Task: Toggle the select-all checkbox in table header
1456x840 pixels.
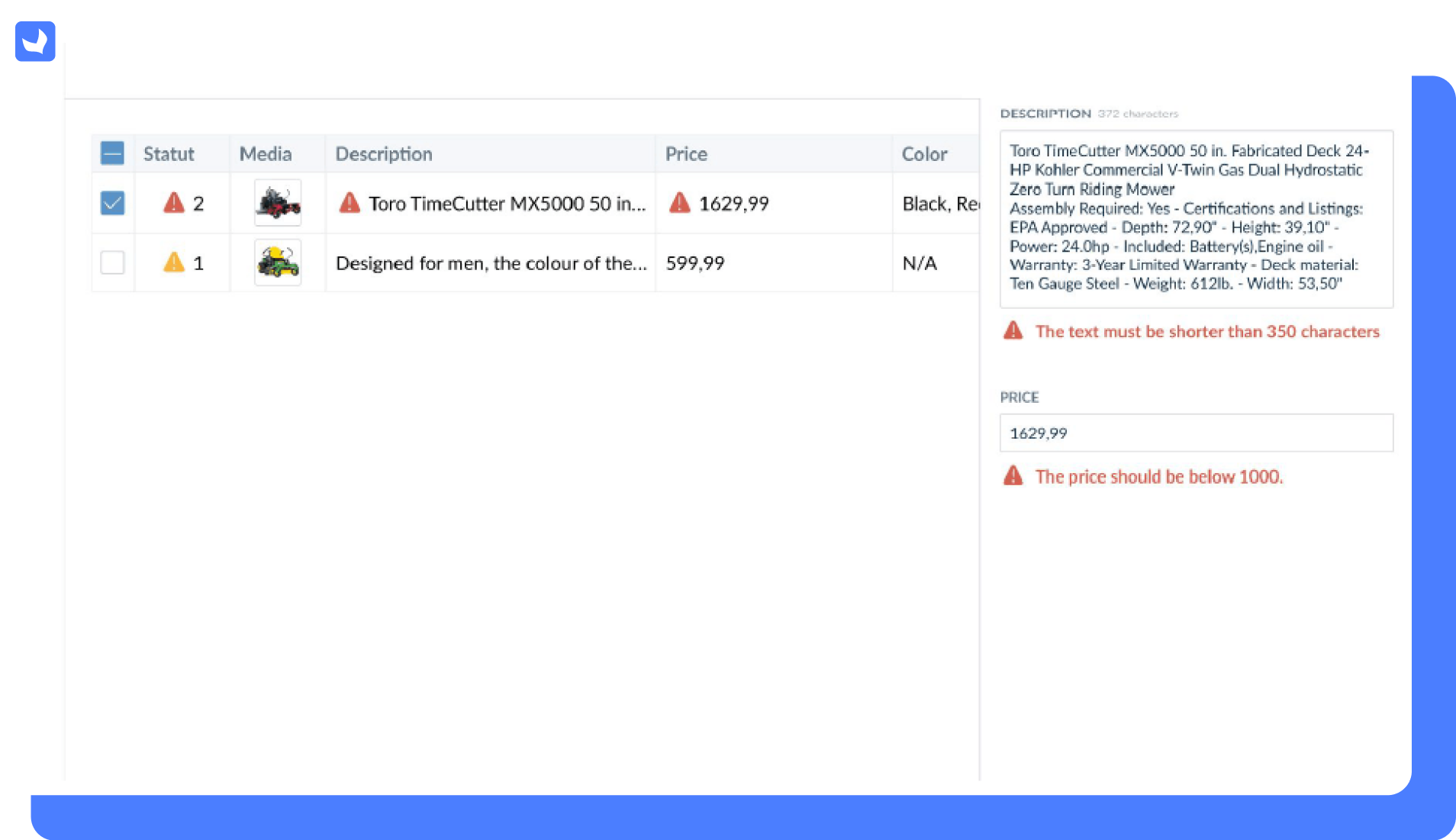Action: 112,153
